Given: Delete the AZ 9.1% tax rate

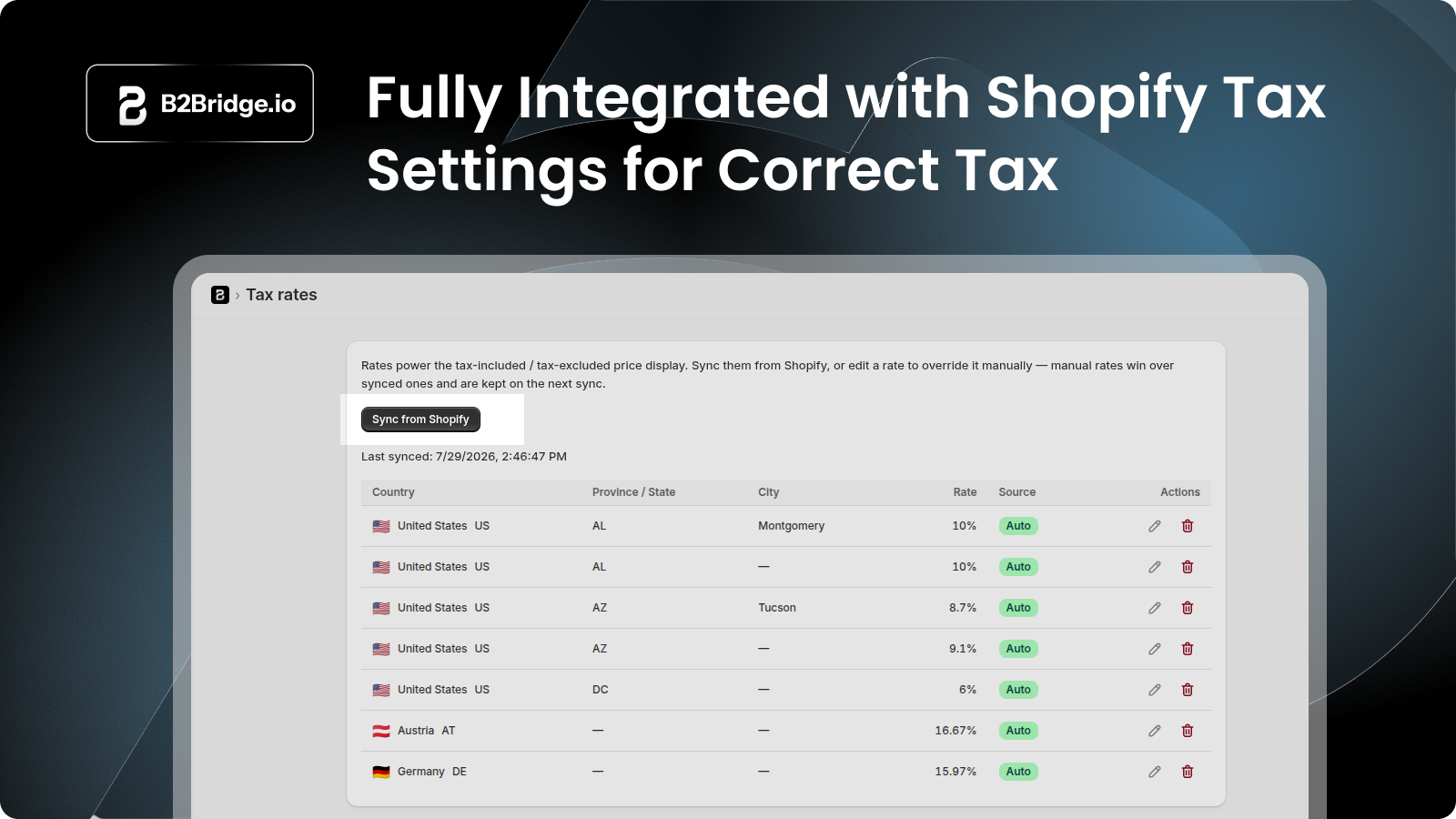Looking at the screenshot, I should pos(1188,649).
